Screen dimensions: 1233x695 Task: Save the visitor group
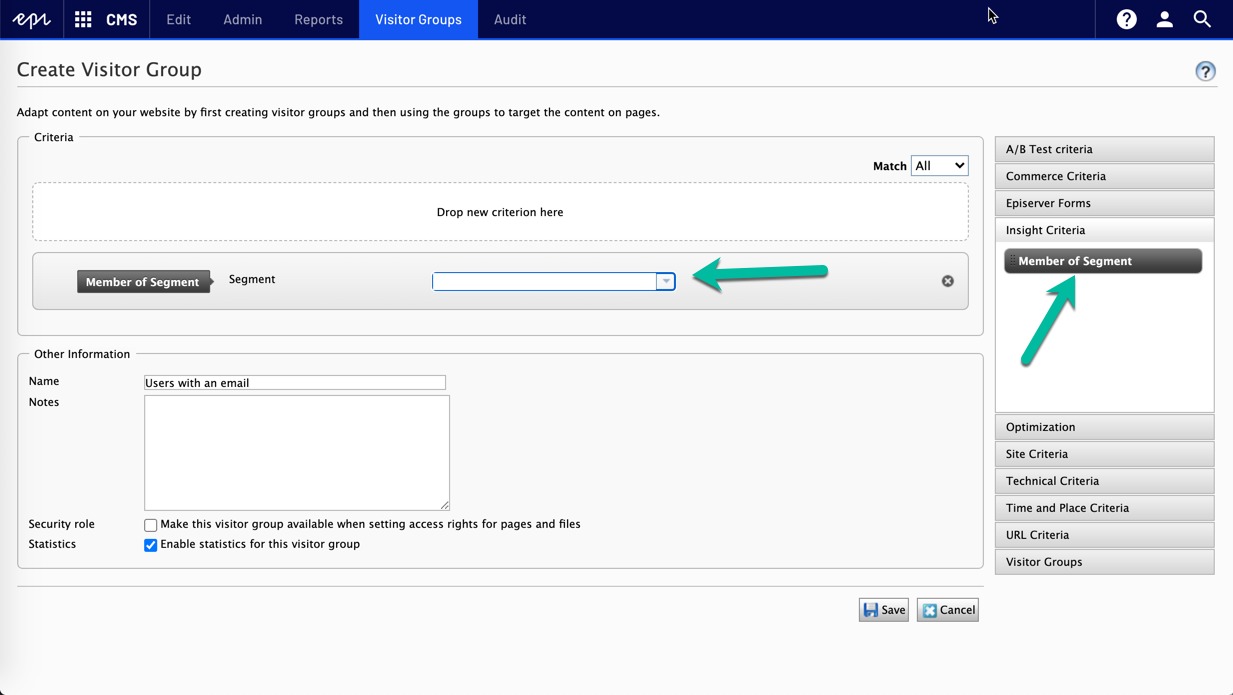click(883, 610)
